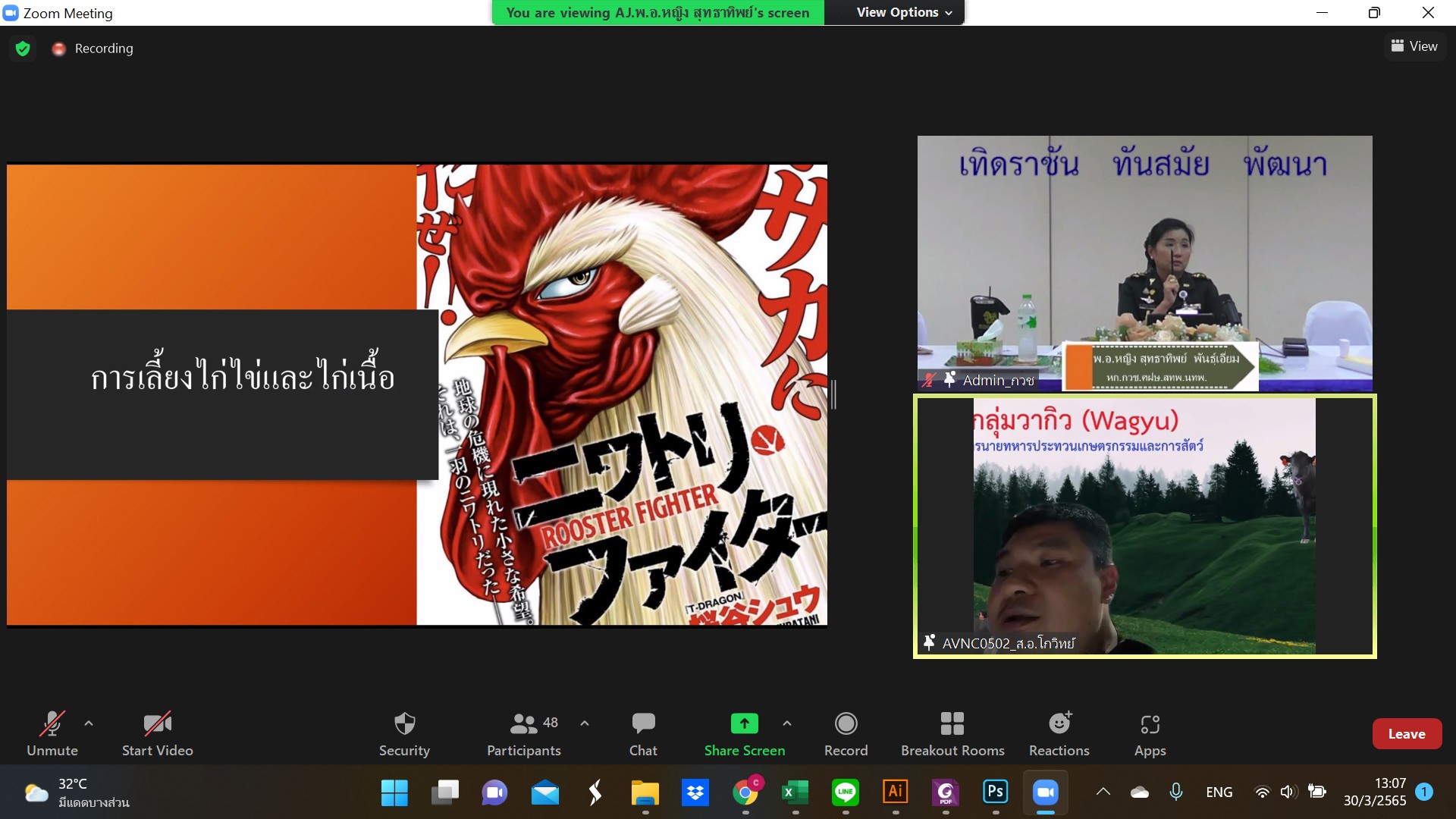The image size is (1456, 819).
Task: Open the Mail app in taskbar
Action: [x=544, y=792]
